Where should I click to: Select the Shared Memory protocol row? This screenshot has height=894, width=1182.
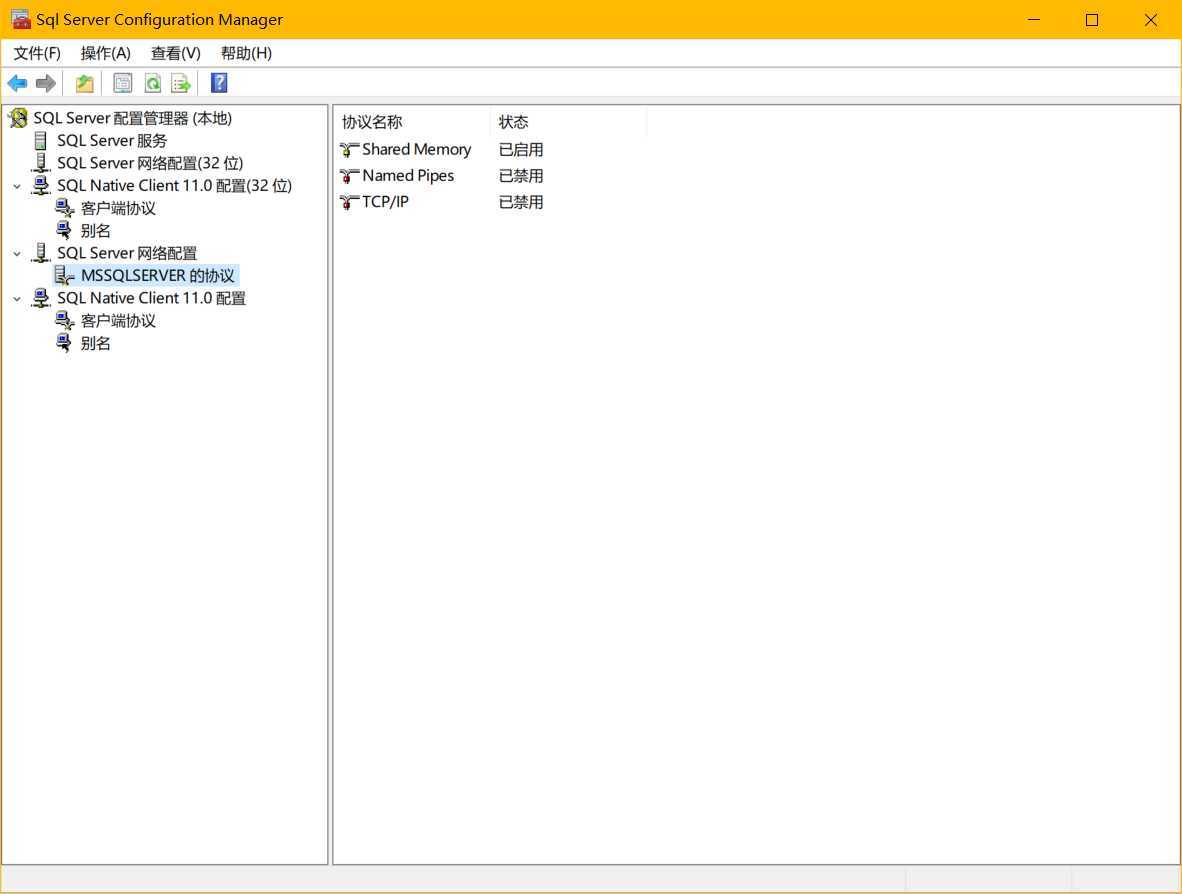pos(416,150)
